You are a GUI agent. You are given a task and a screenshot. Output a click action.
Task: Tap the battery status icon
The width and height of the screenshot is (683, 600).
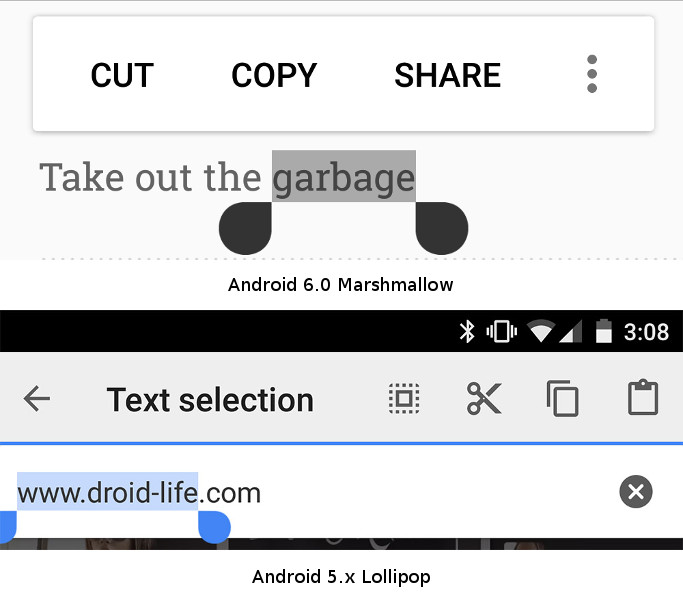point(604,331)
